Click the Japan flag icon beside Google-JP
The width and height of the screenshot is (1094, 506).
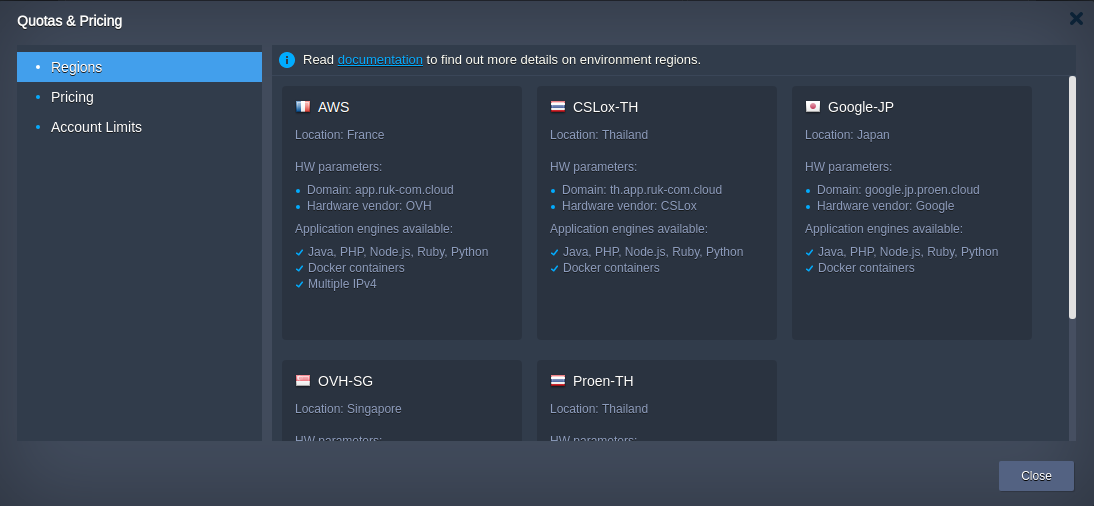point(813,107)
